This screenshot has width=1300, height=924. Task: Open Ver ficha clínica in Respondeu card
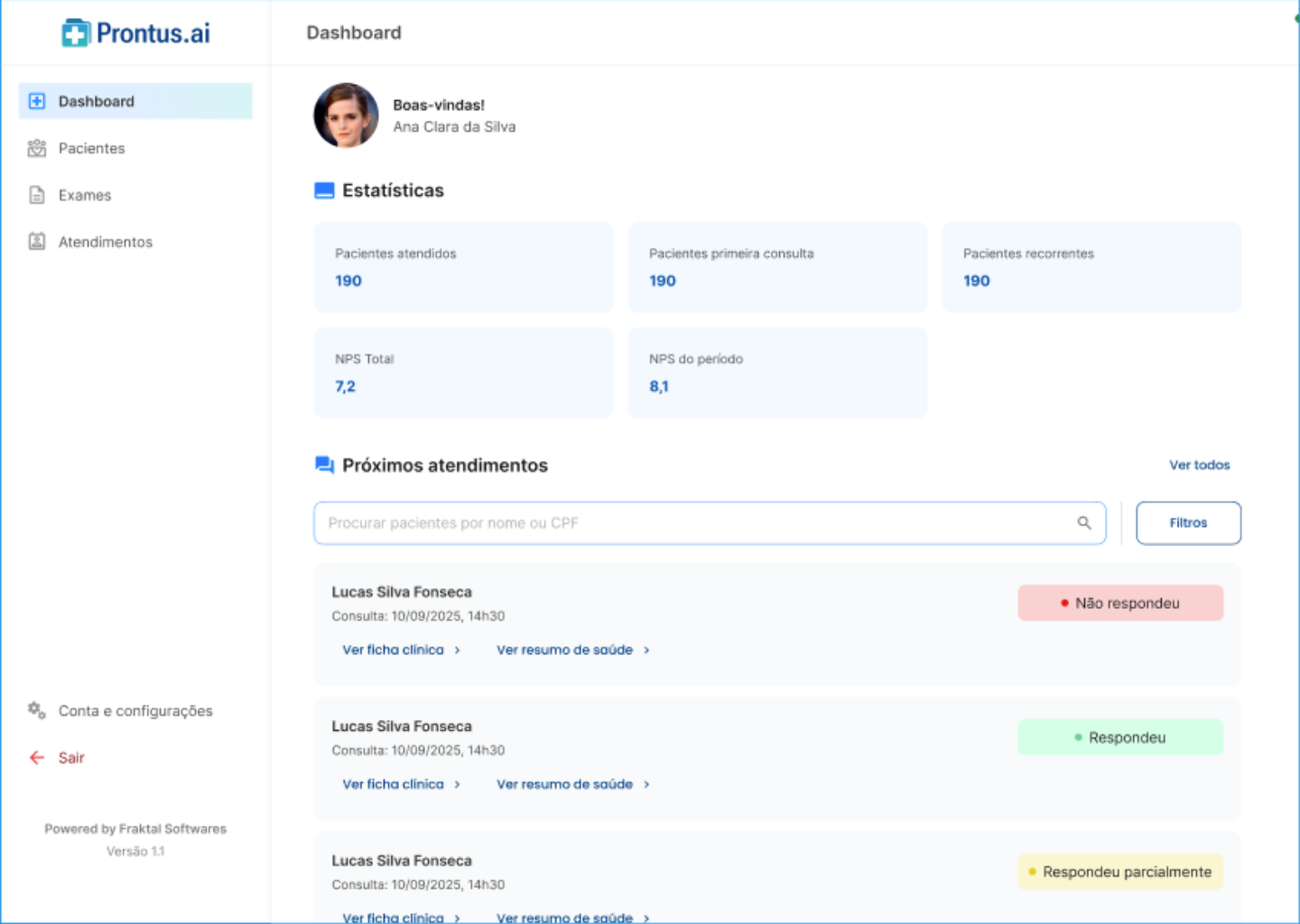pos(401,784)
